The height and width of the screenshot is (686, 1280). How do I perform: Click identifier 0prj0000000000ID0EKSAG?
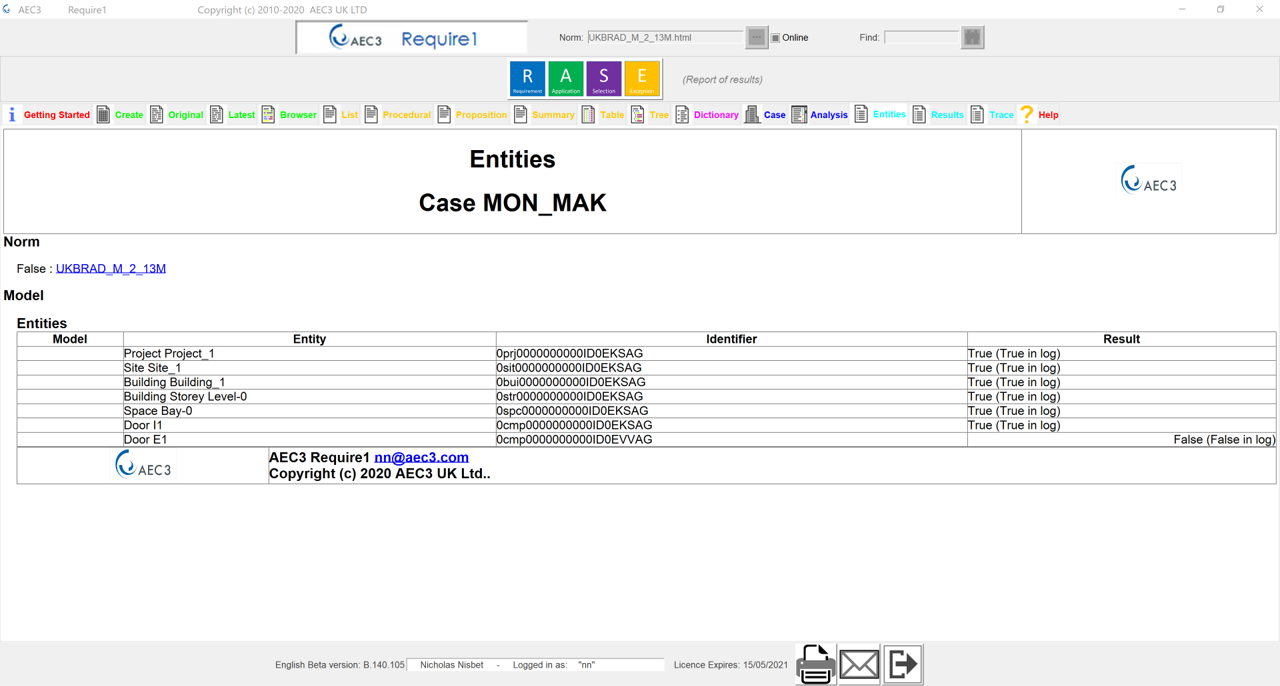tap(569, 353)
